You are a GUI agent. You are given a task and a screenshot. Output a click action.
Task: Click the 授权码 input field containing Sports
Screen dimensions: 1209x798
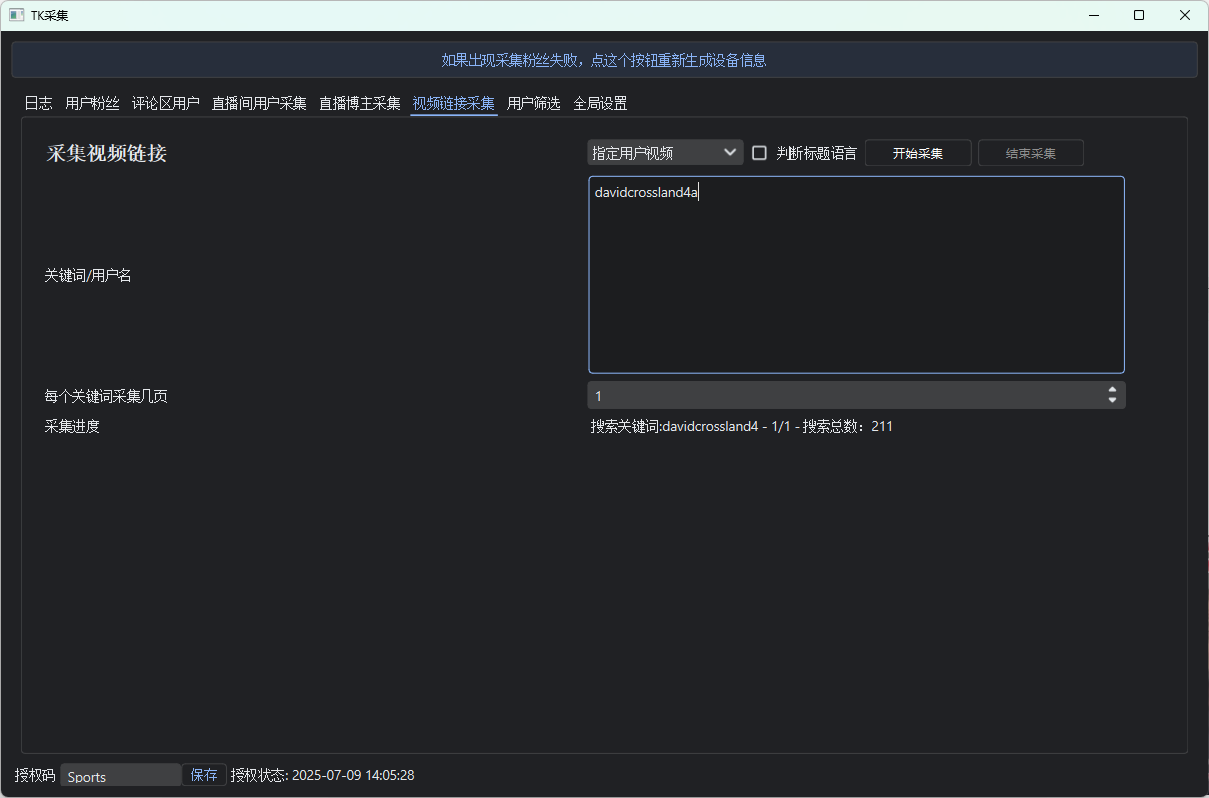click(x=121, y=775)
